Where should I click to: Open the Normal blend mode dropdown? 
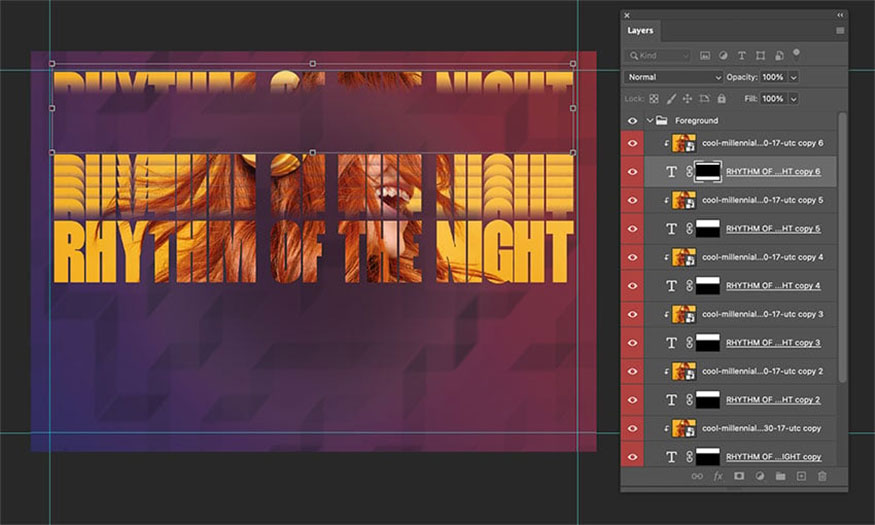(674, 77)
